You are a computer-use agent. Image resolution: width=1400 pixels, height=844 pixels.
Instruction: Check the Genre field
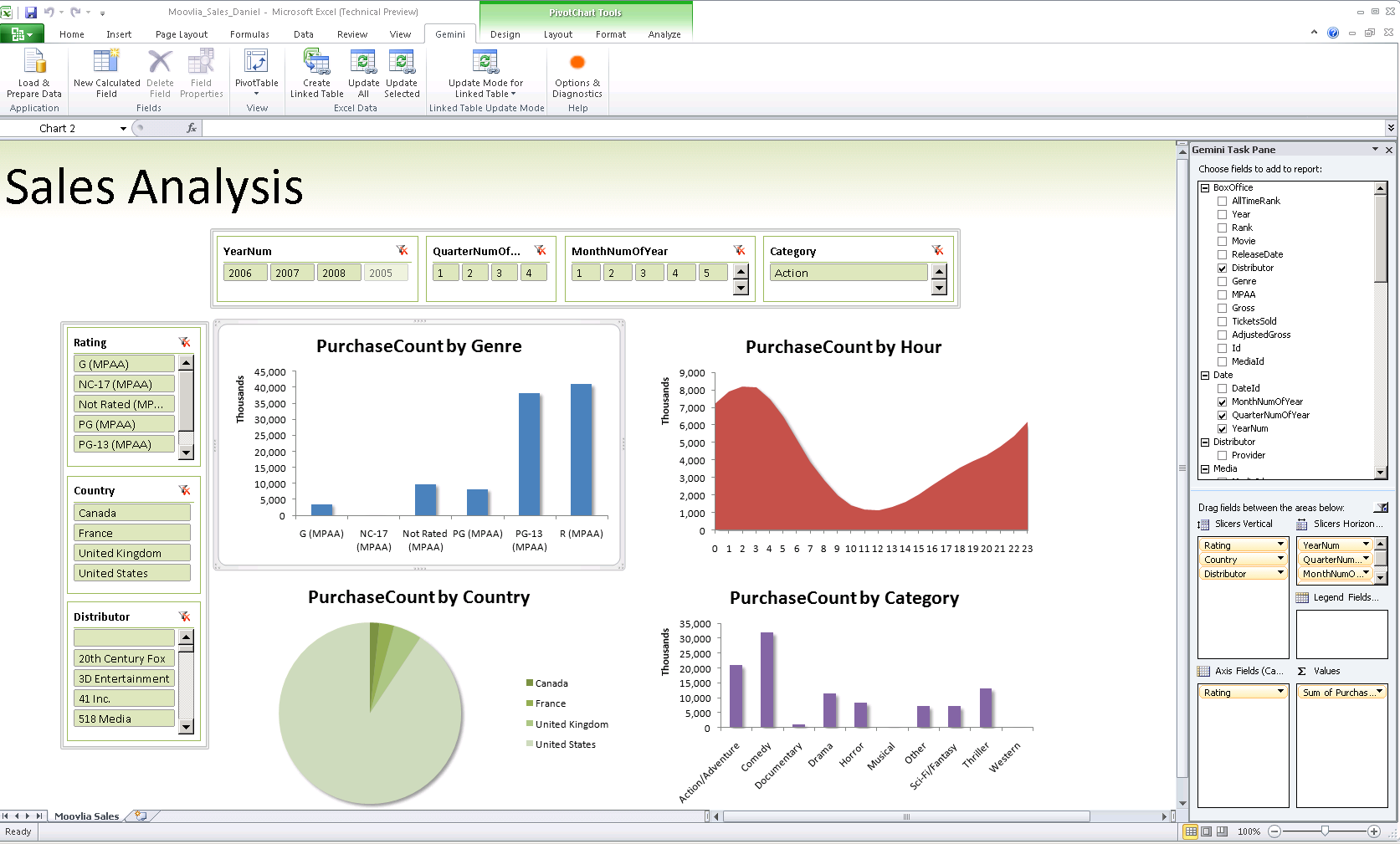1223,281
